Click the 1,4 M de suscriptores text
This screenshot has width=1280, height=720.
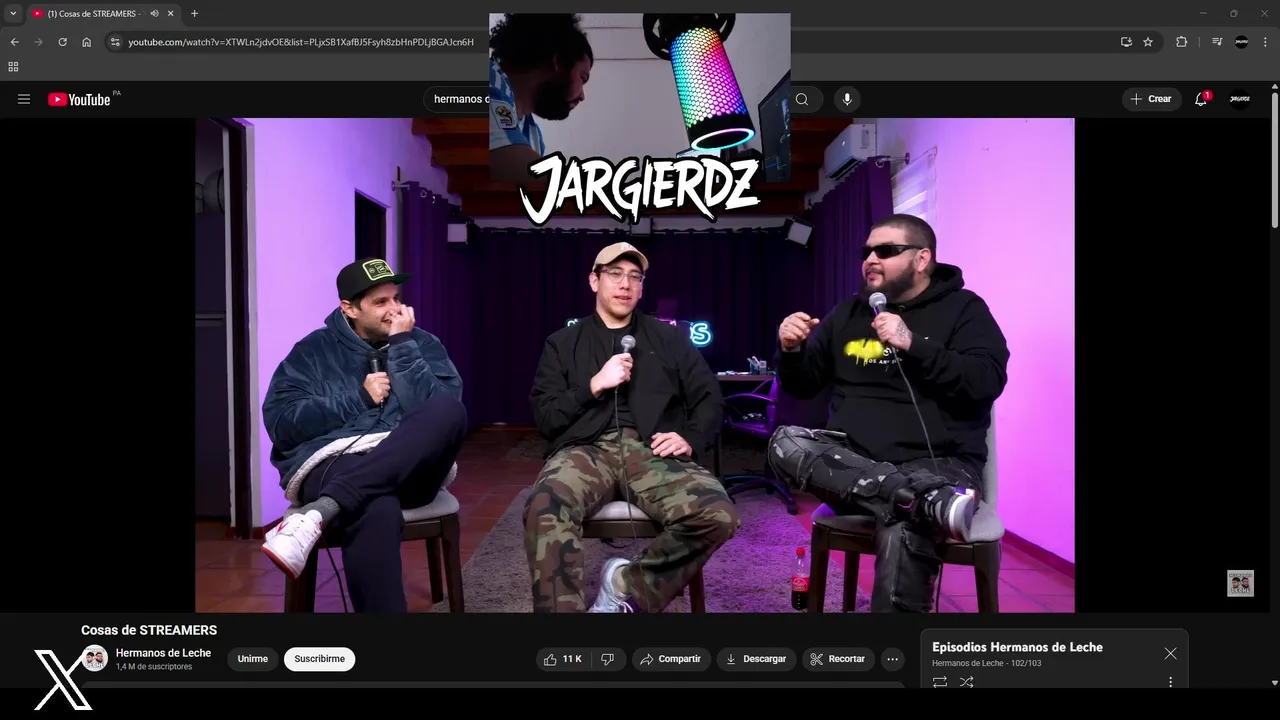pyautogui.click(x=154, y=667)
